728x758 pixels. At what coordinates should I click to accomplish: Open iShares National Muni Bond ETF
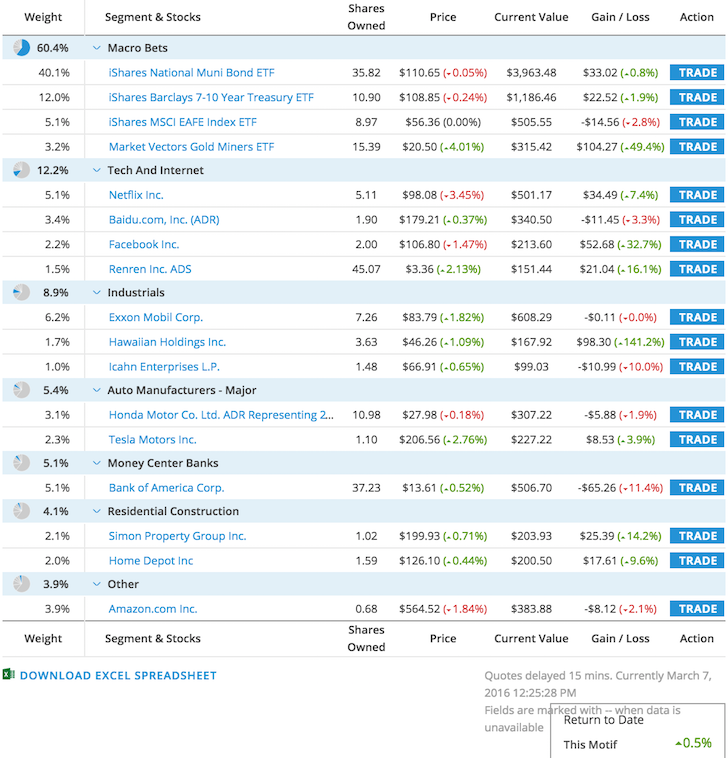(x=191, y=73)
